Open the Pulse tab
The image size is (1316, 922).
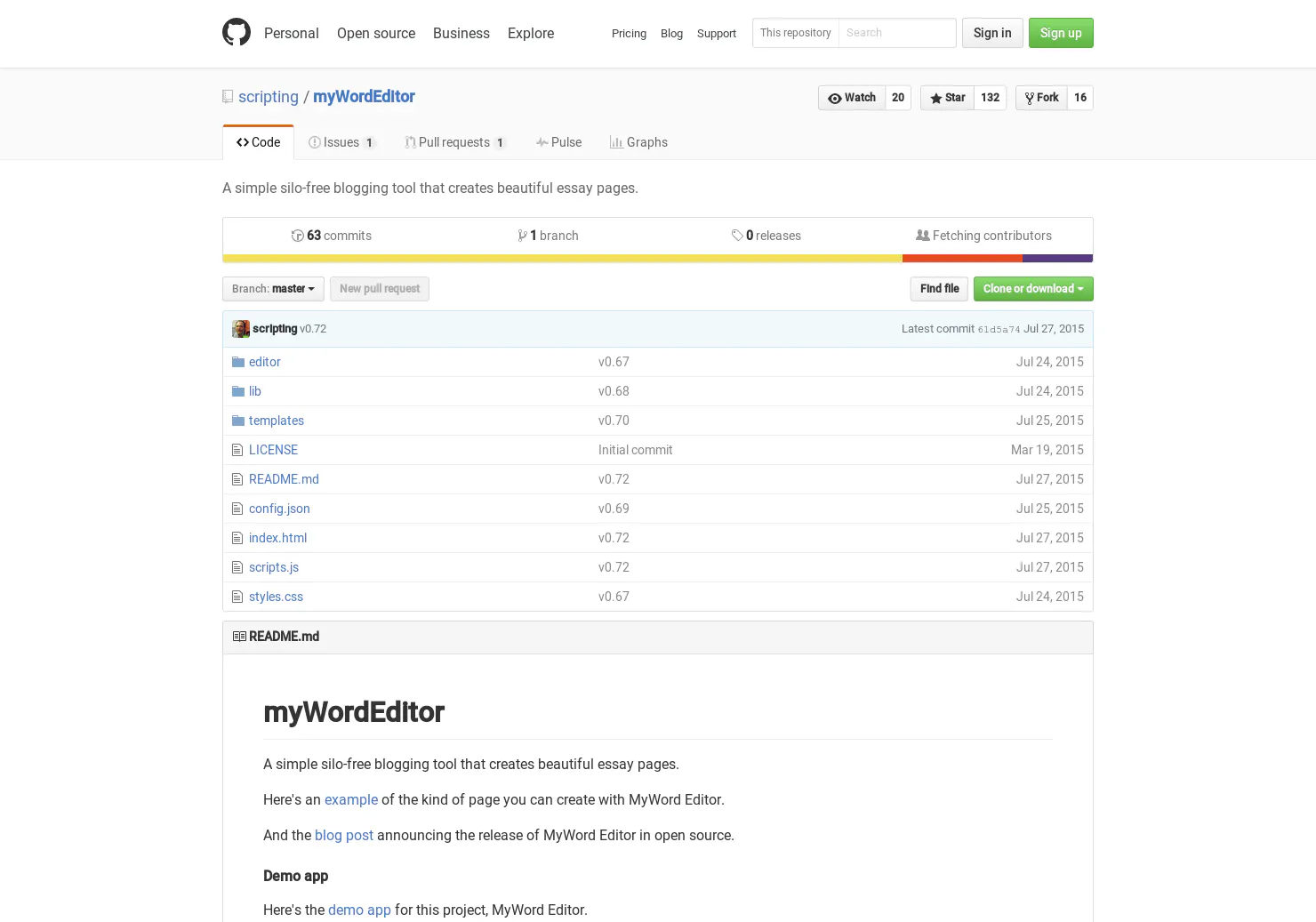pyautogui.click(x=558, y=142)
